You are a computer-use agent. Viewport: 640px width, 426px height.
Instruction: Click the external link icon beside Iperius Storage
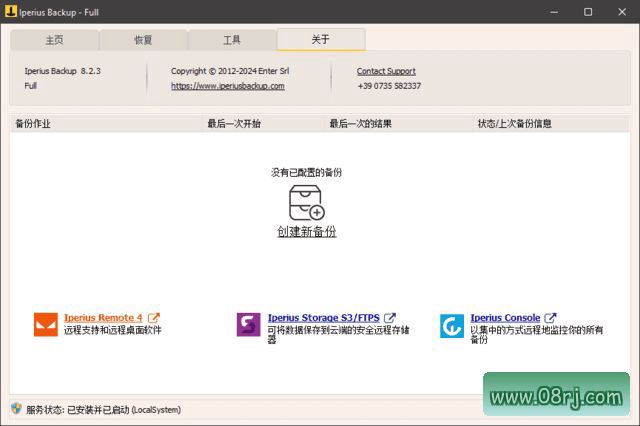(390, 317)
